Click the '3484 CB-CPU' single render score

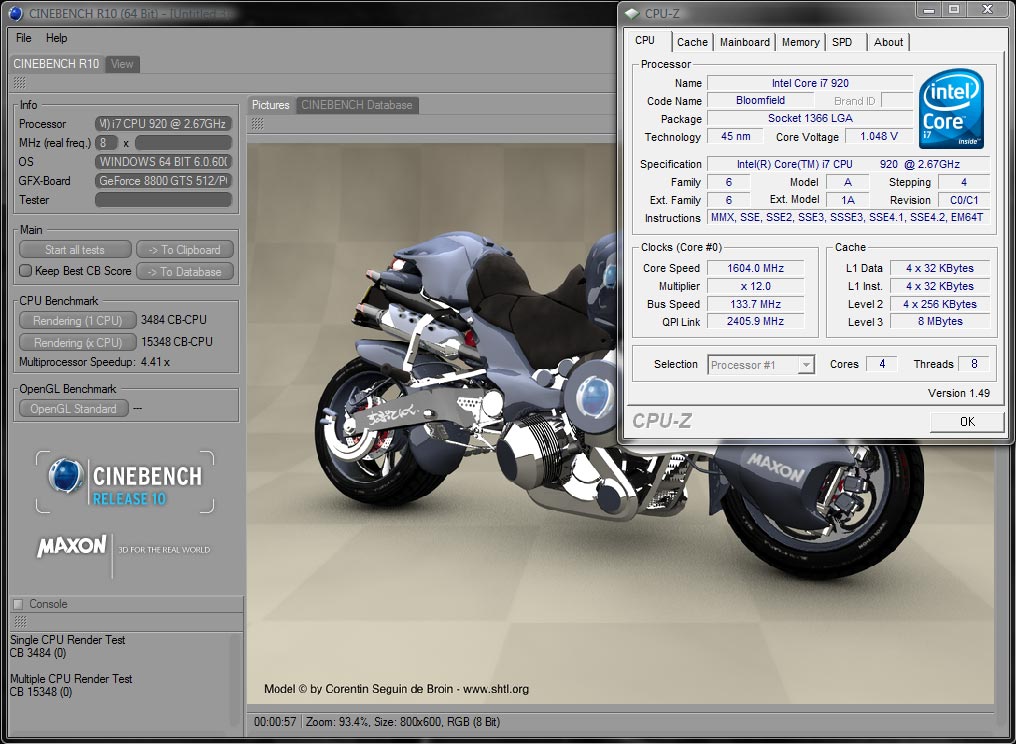pyautogui.click(x=174, y=320)
